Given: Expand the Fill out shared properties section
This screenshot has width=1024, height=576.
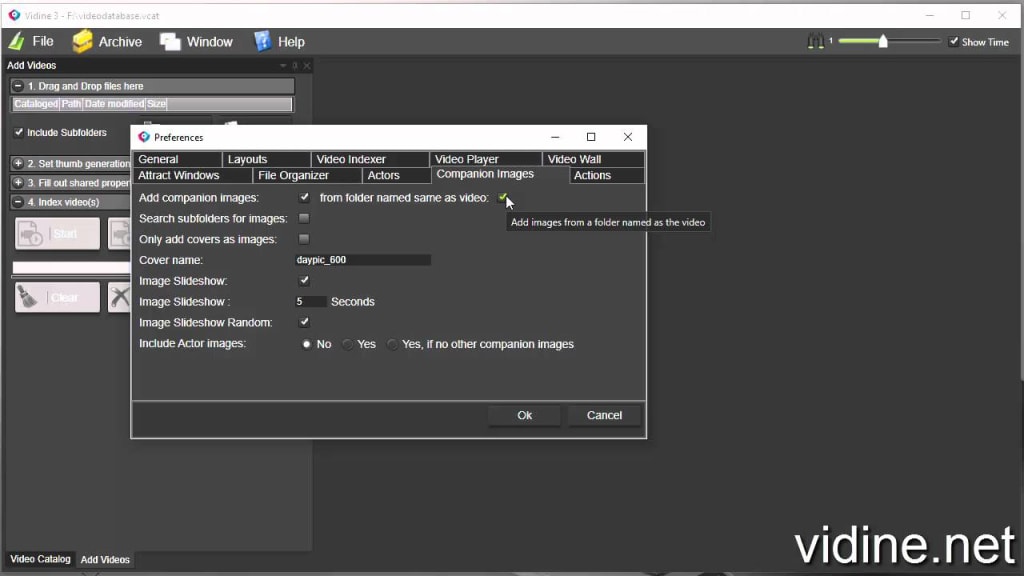Looking at the screenshot, I should [18, 183].
